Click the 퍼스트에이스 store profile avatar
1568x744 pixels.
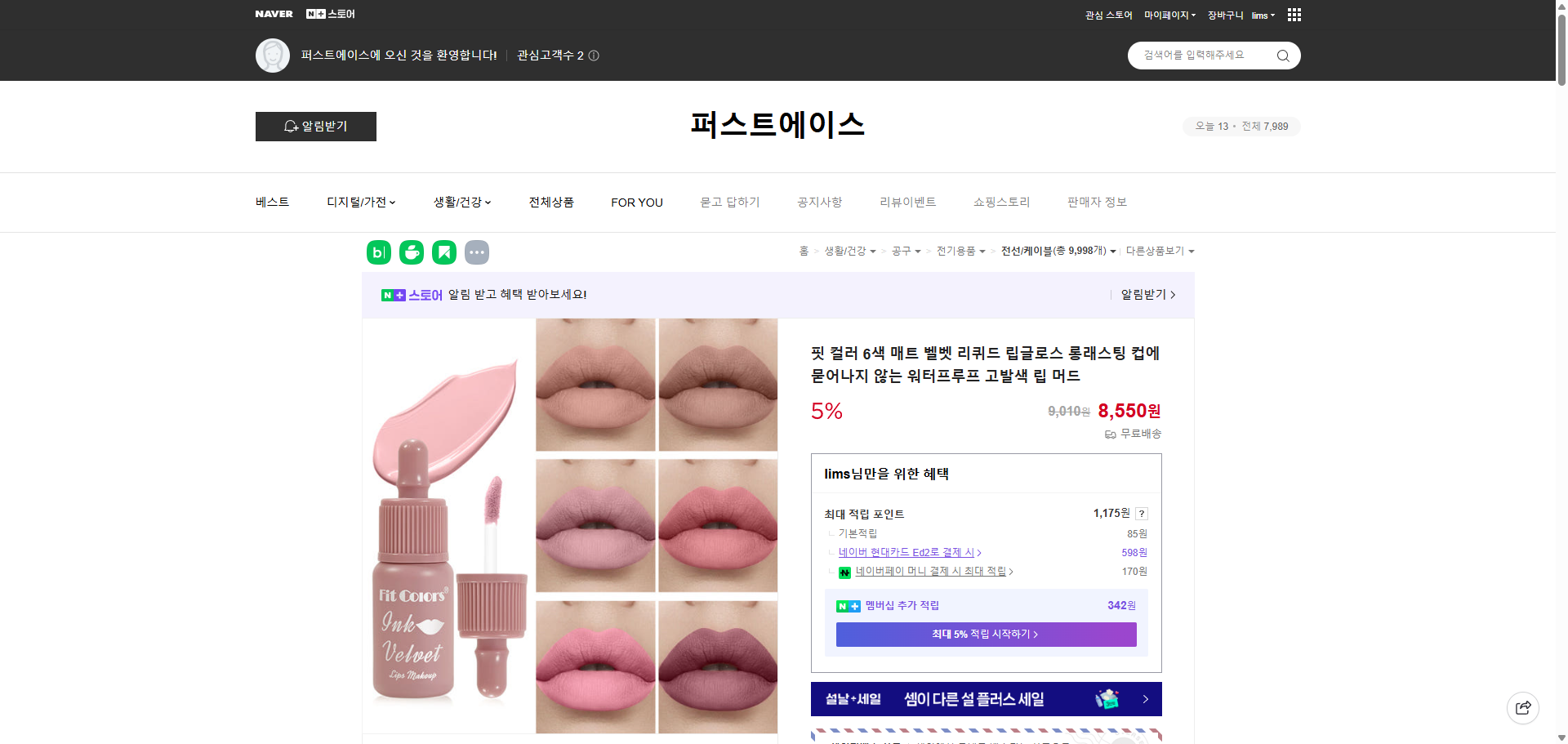click(273, 56)
